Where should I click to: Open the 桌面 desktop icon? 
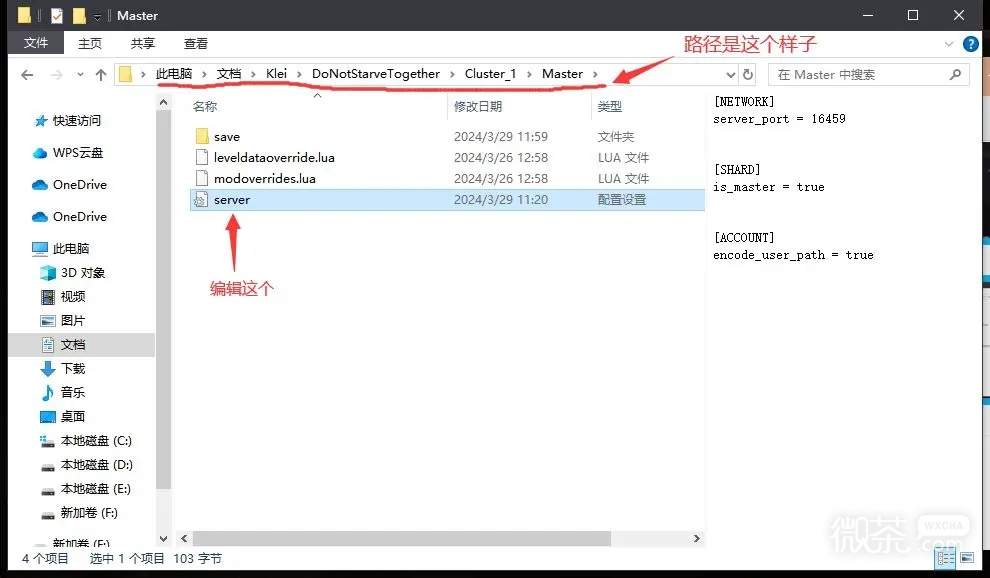[x=47, y=417]
